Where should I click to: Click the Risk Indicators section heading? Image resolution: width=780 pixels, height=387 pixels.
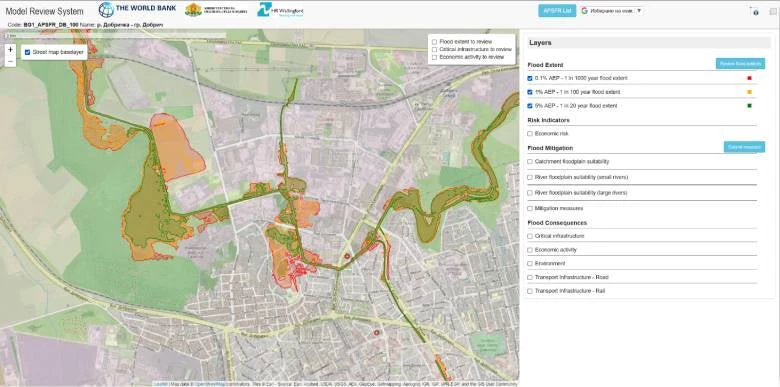click(x=548, y=120)
